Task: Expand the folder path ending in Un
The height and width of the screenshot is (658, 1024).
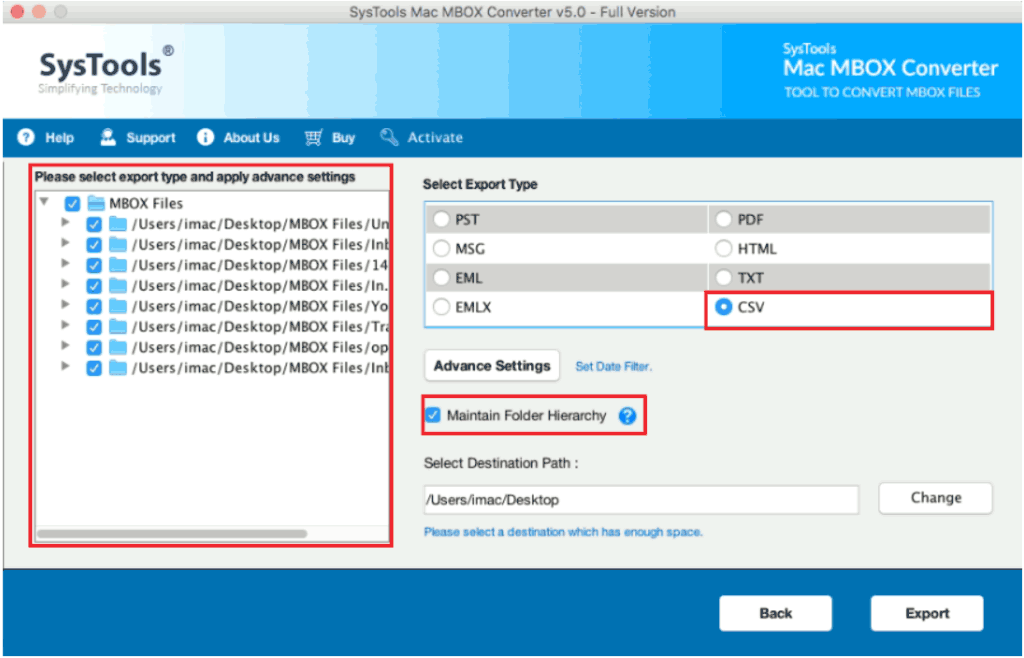Action: pyautogui.click(x=65, y=223)
